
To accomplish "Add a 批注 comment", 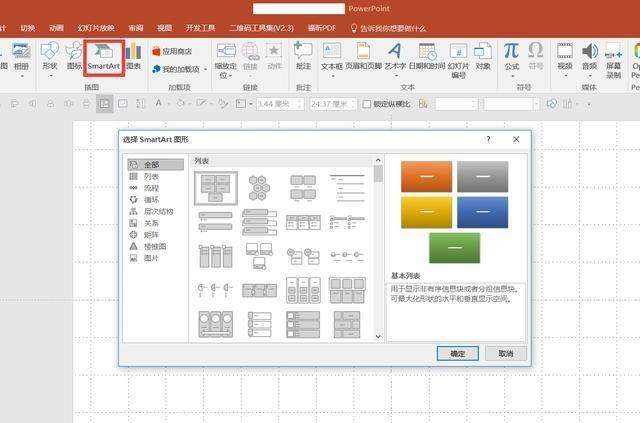I will (303, 57).
